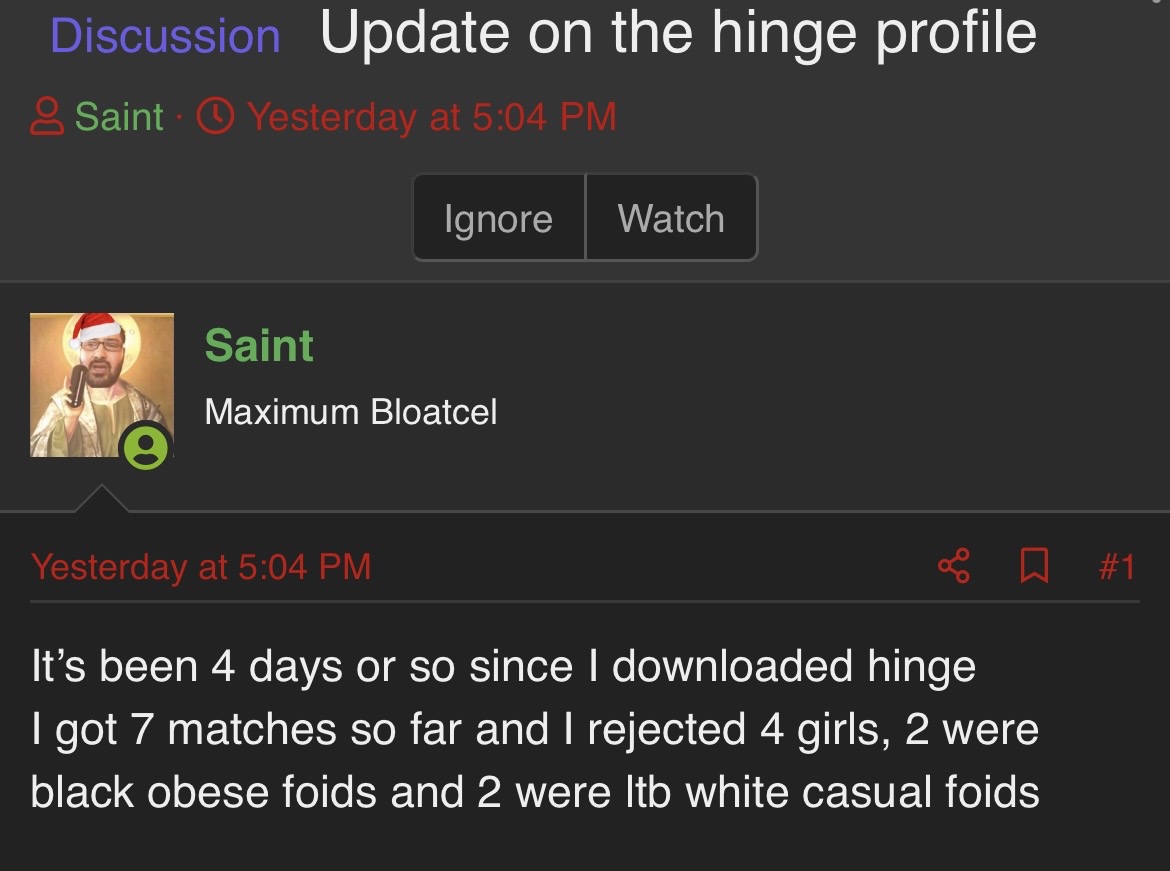Bookmark the post using the bookmark icon

[x=1033, y=567]
